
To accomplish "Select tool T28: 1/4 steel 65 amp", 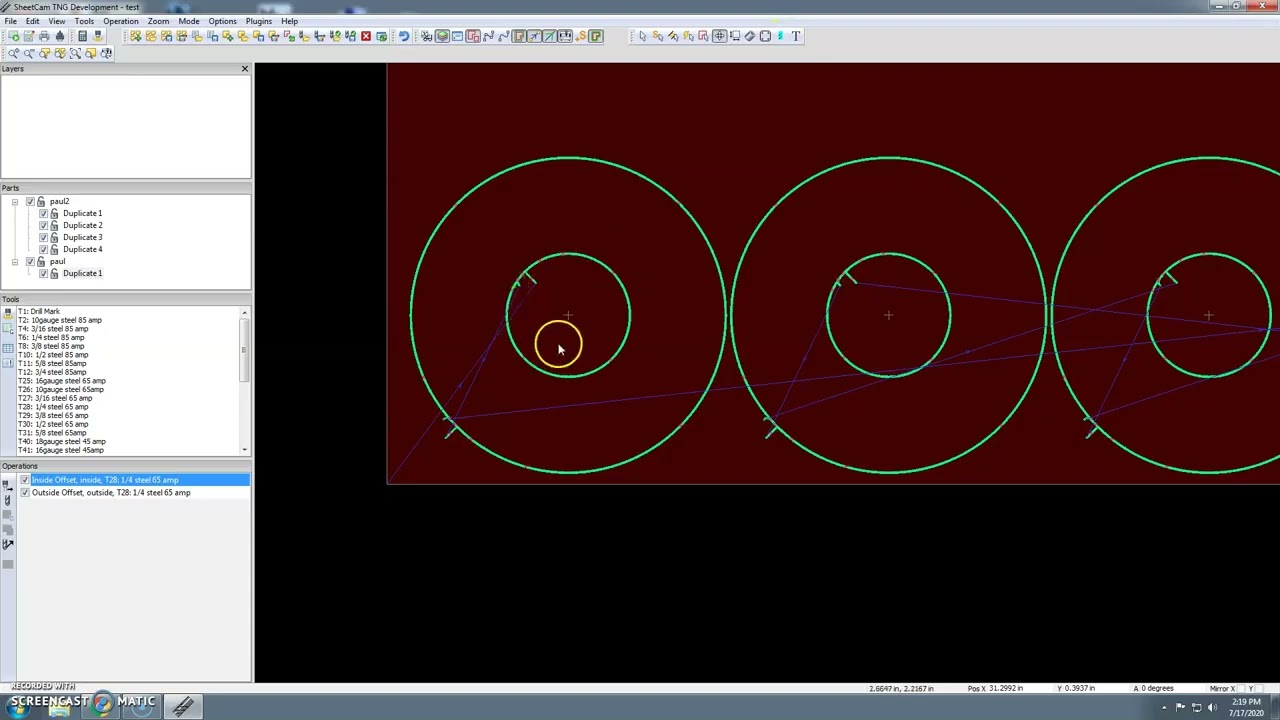I will [x=53, y=407].
